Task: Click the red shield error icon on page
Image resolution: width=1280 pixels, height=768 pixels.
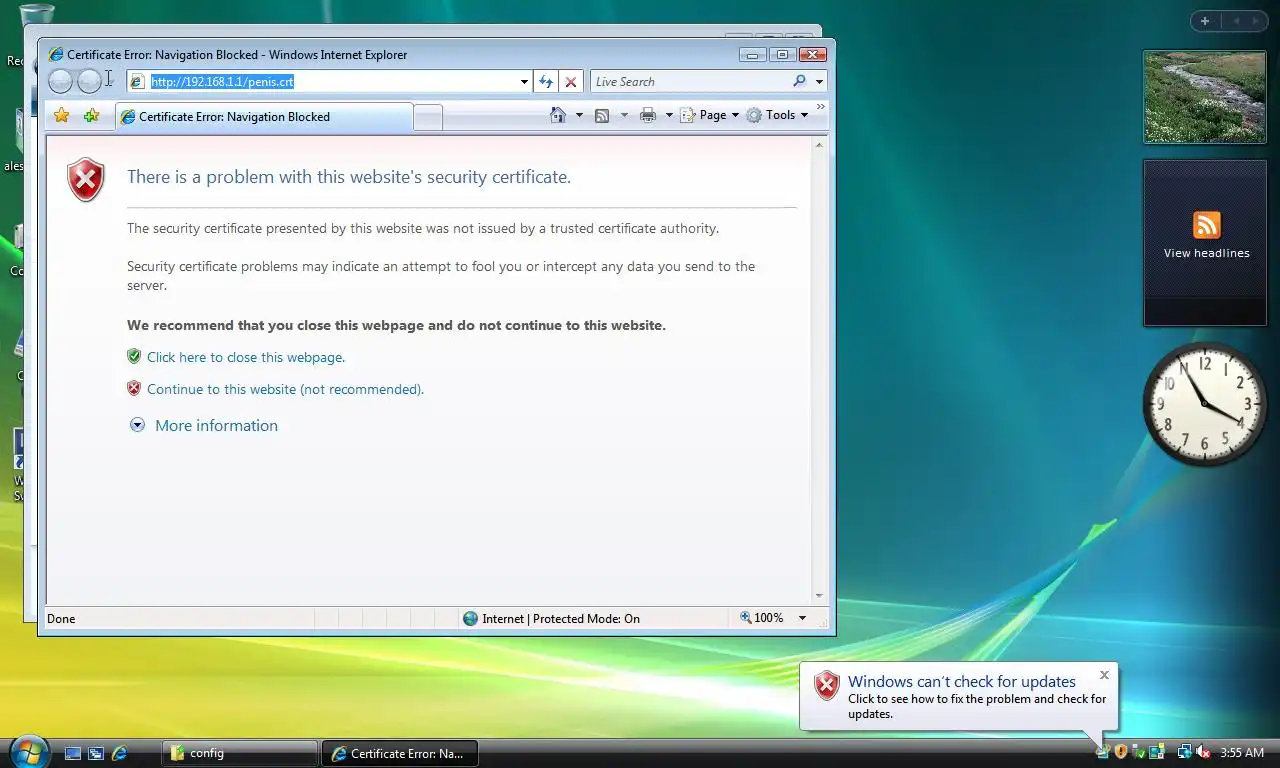Action: point(86,180)
